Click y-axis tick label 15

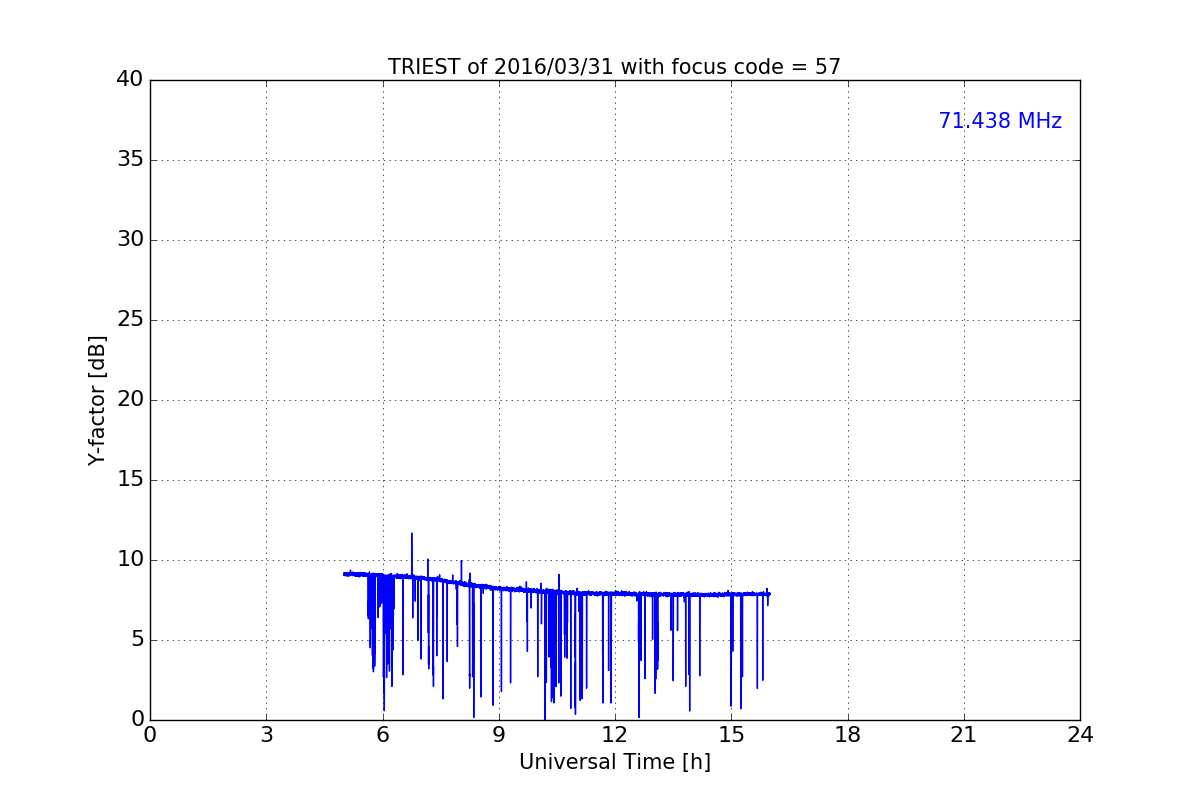tap(130, 480)
